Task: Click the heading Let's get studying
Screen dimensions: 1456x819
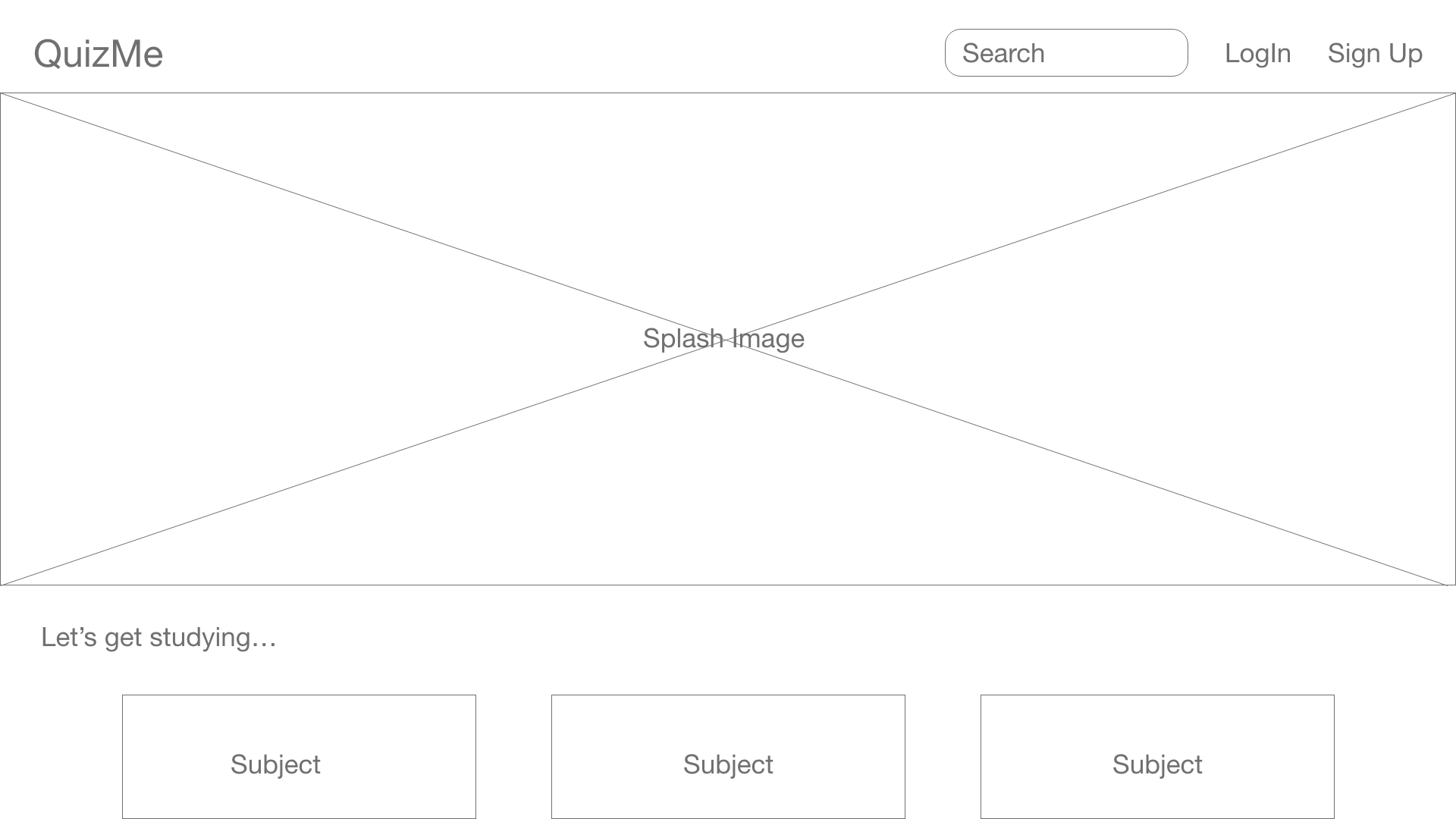Action: pos(159,637)
